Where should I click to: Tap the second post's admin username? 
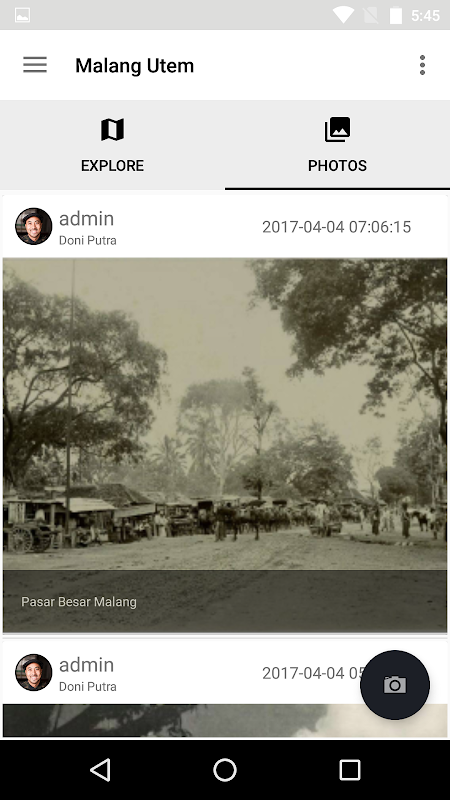click(86, 665)
